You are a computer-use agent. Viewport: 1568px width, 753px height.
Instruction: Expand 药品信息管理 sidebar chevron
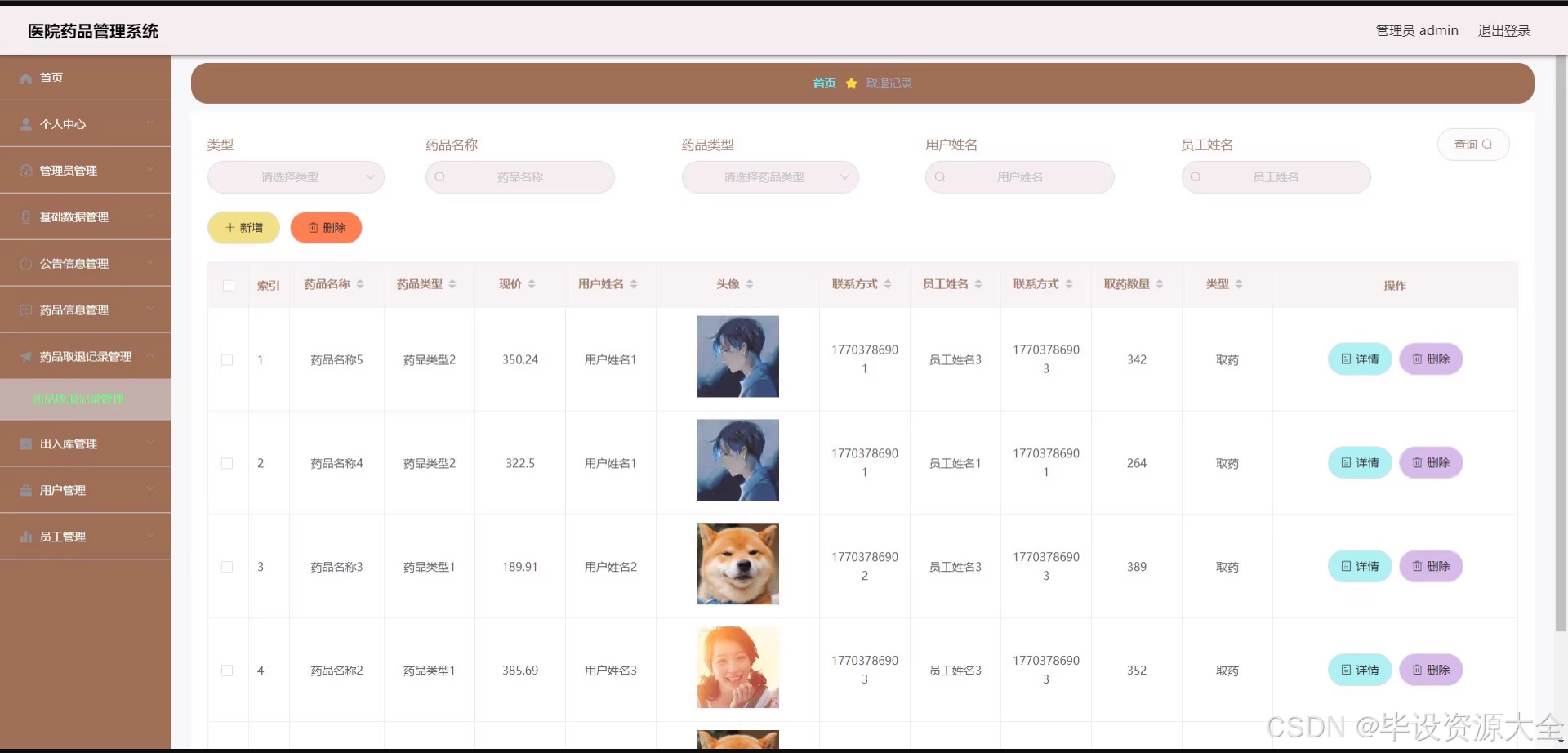pyautogui.click(x=150, y=310)
